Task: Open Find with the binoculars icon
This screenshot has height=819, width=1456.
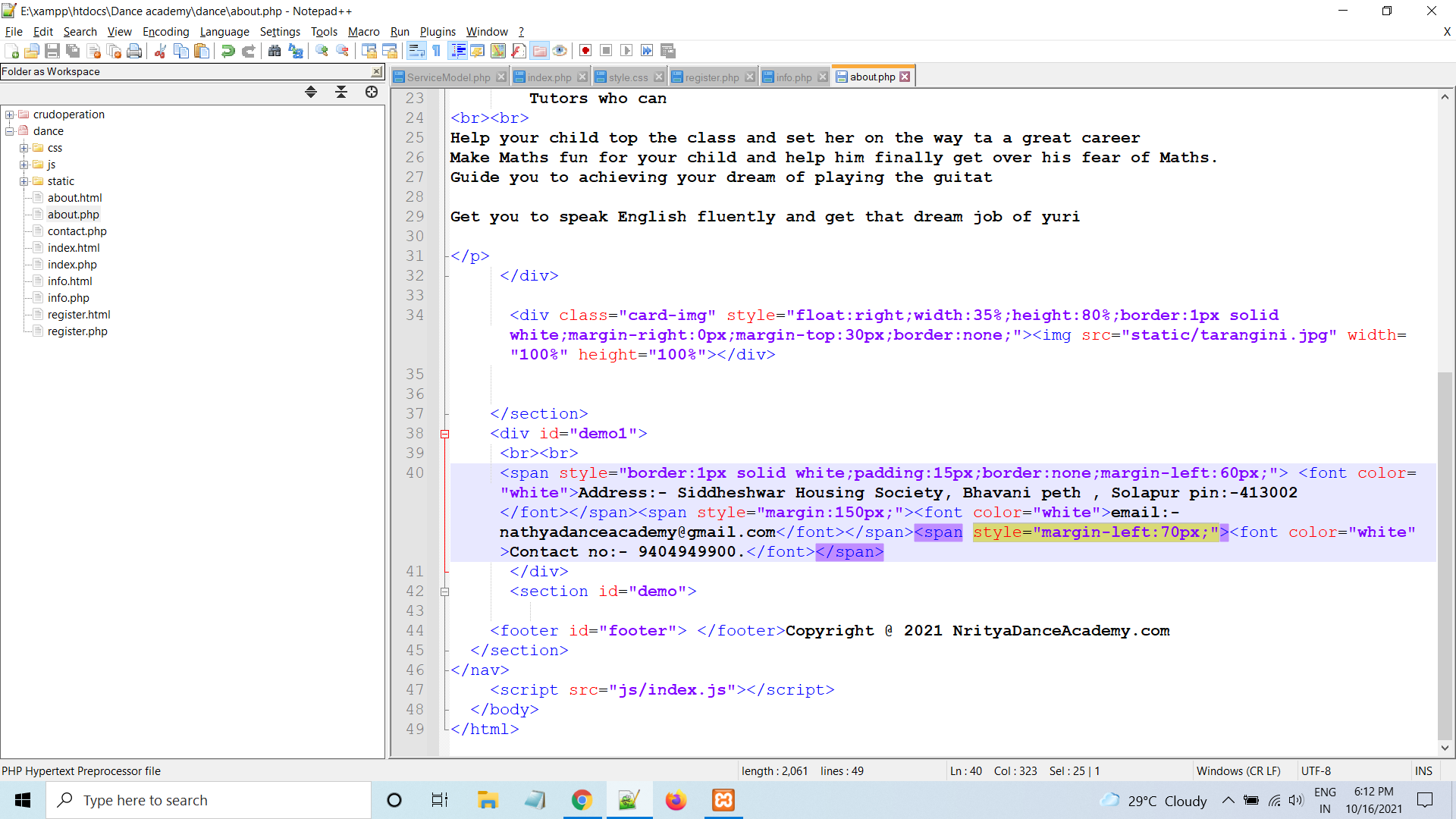Action: click(x=275, y=51)
